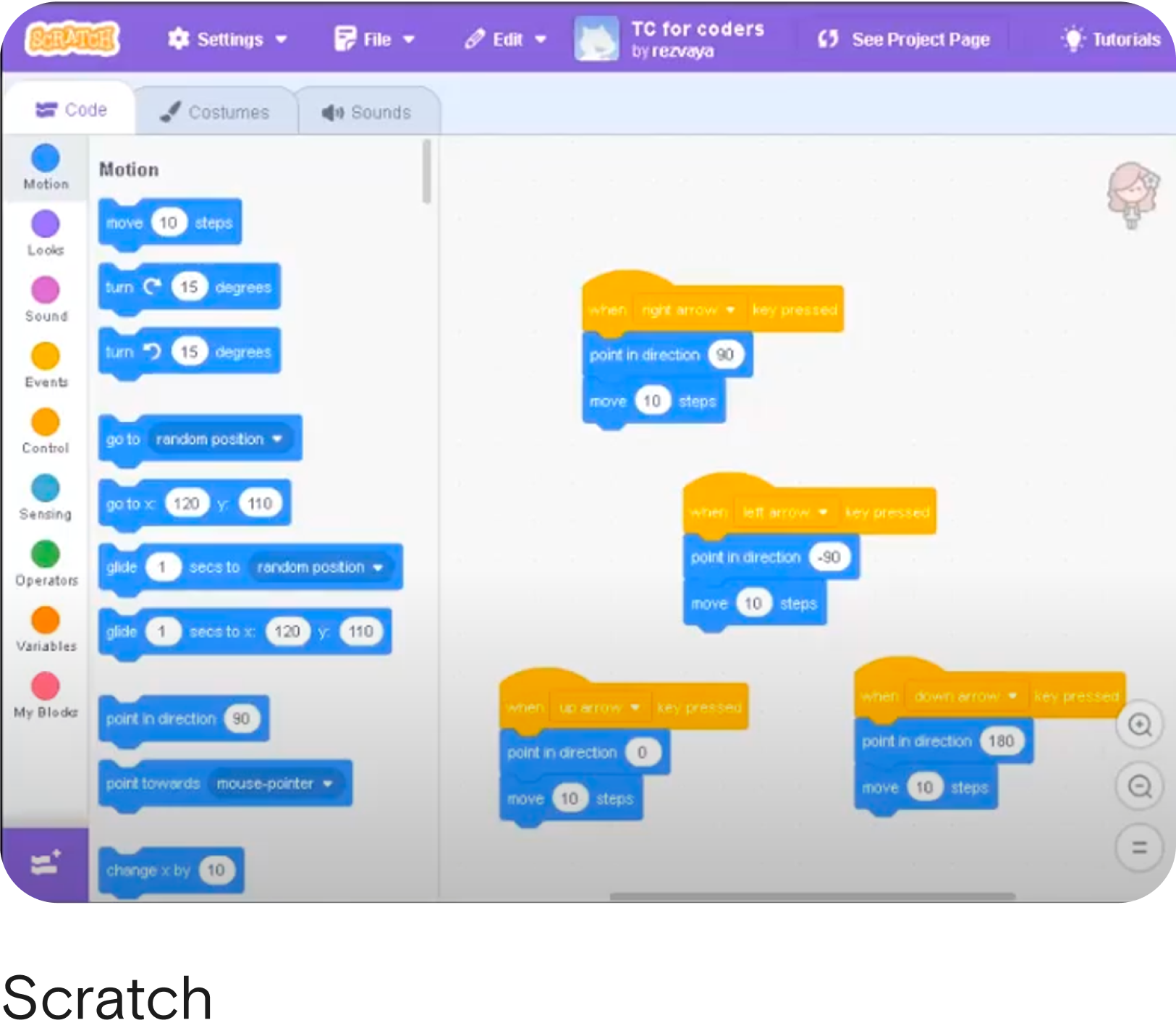The width and height of the screenshot is (1176, 1036).
Task: Click 'change x by' value 10
Action: tap(216, 870)
